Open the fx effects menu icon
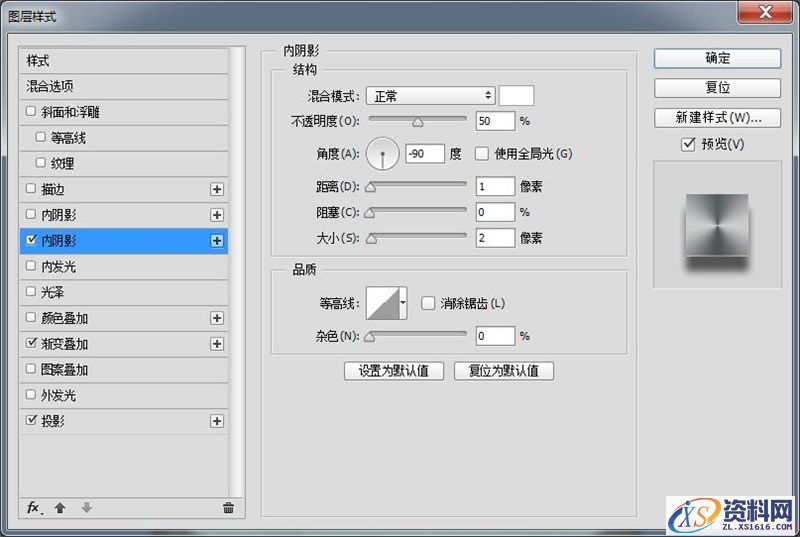Viewport: 800px width, 537px height. pos(35,507)
